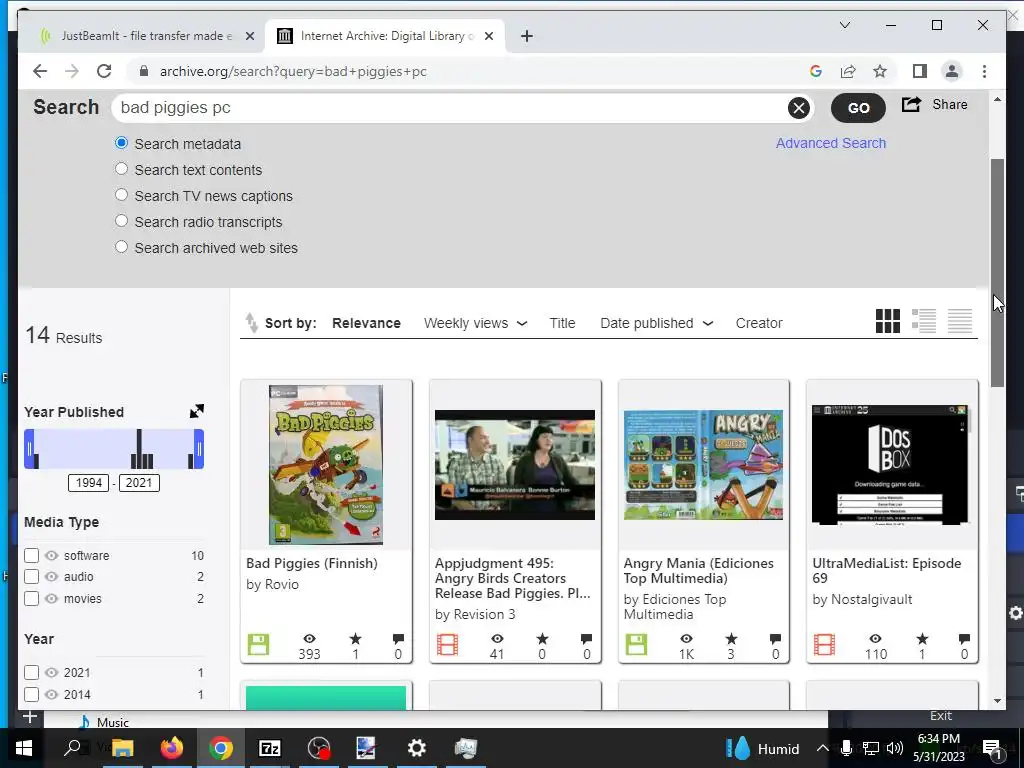Click favorites star on Angry Mania card
Screen dimensions: 1024x768
pyautogui.click(x=731, y=639)
